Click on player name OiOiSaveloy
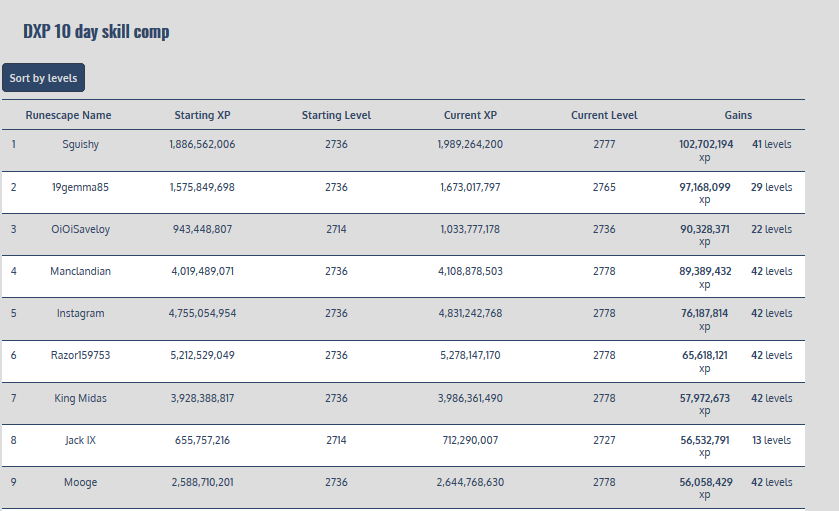The image size is (839, 511). tap(80, 229)
